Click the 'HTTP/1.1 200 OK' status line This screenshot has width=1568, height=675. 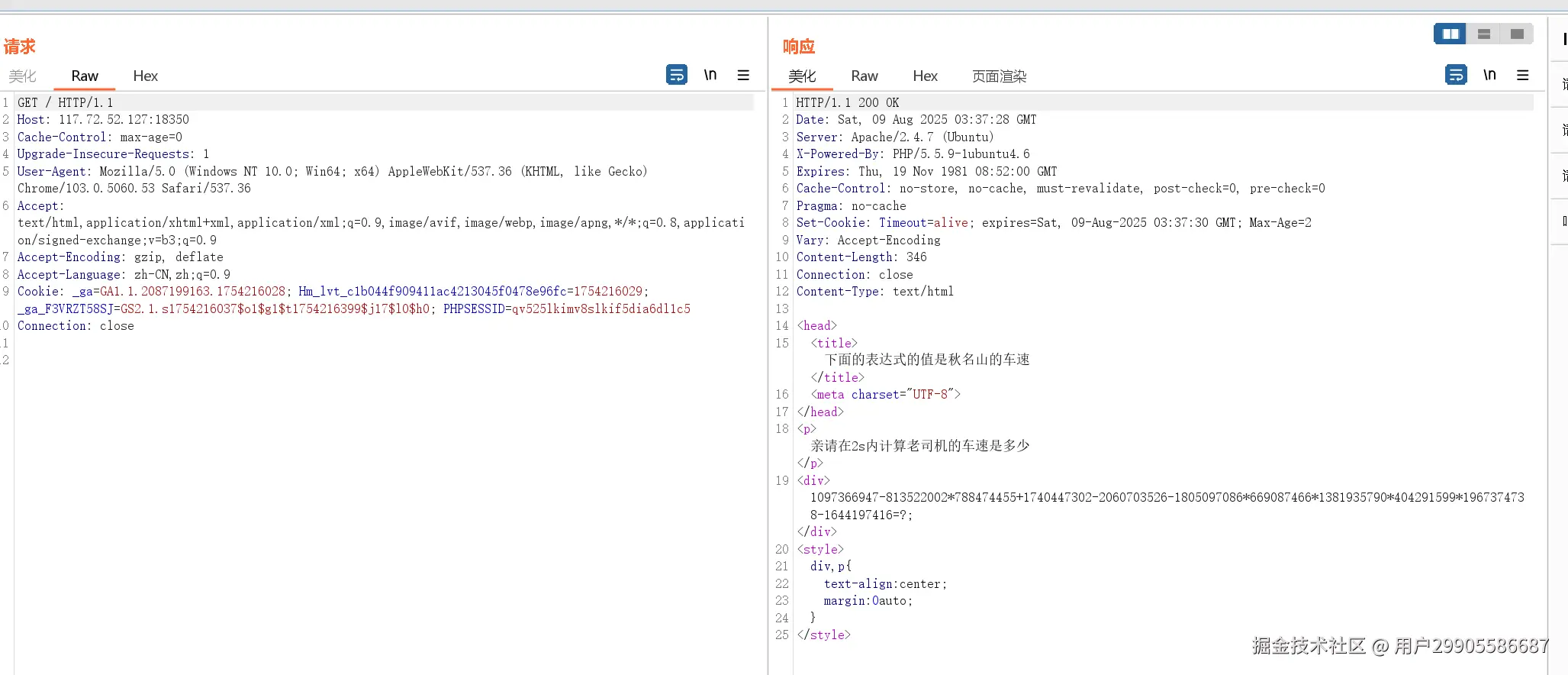click(x=848, y=102)
